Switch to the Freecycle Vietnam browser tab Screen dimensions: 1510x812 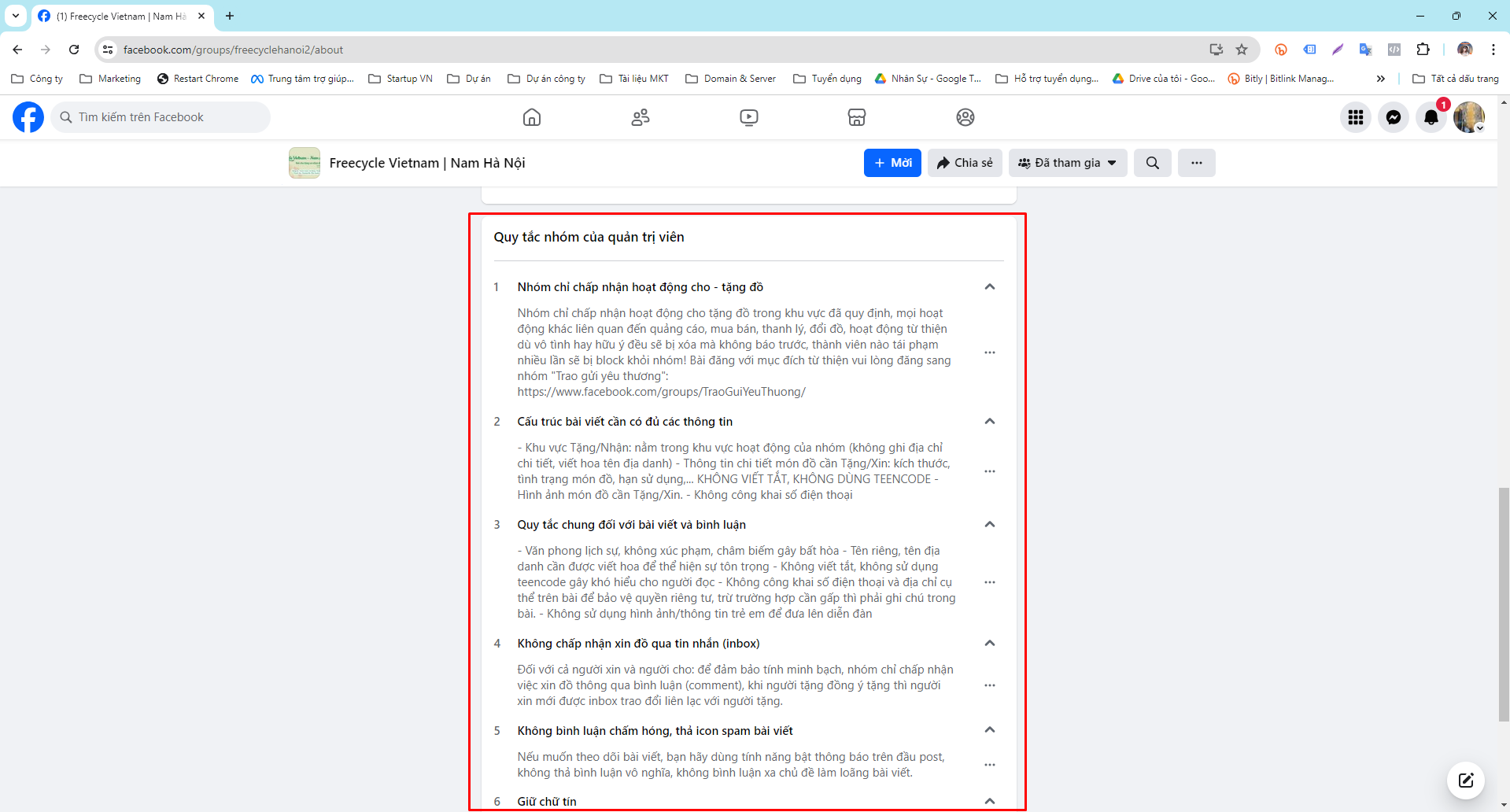[114, 16]
